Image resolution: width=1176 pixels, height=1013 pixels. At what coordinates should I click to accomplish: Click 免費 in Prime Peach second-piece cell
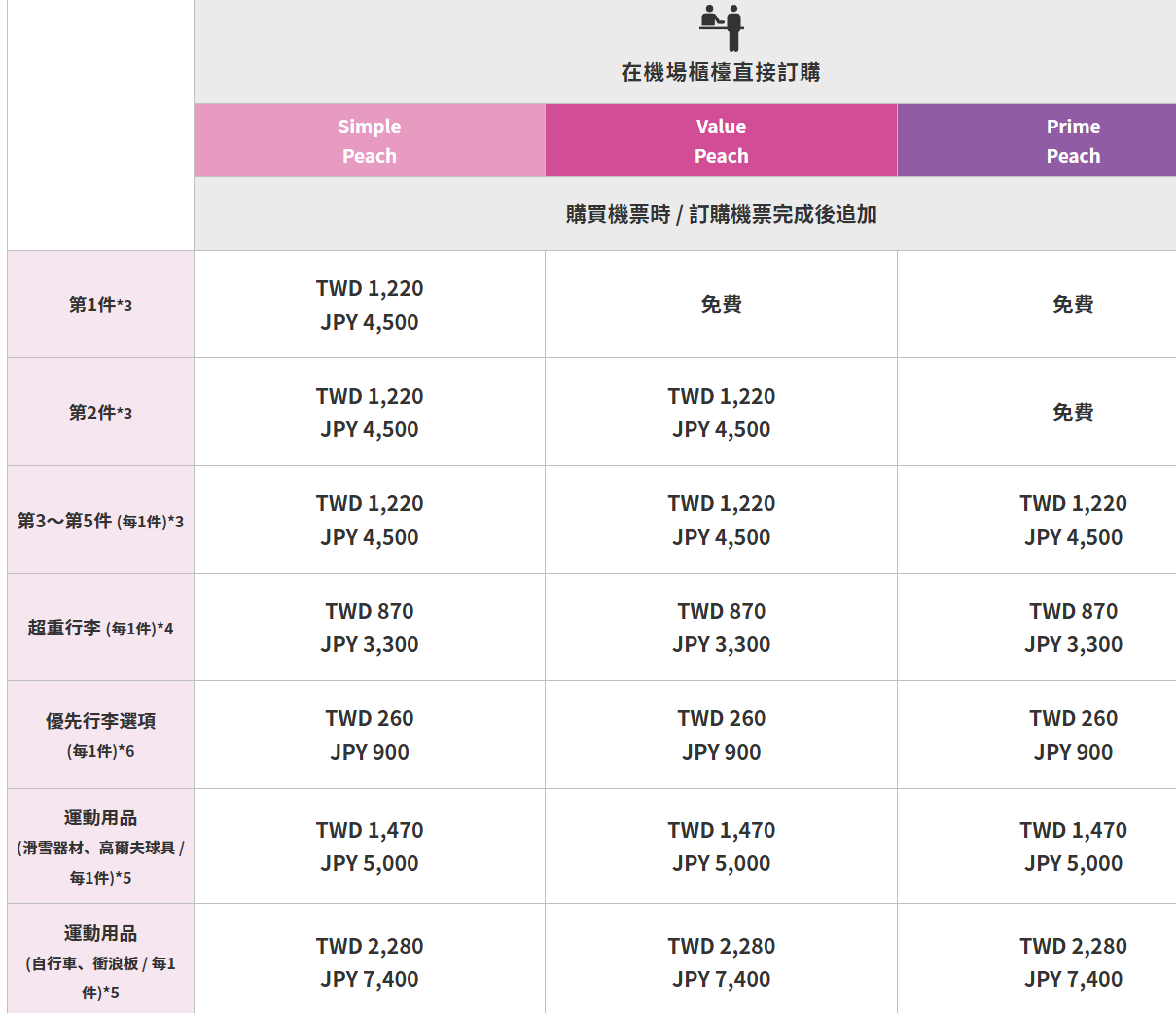pyautogui.click(x=1073, y=413)
